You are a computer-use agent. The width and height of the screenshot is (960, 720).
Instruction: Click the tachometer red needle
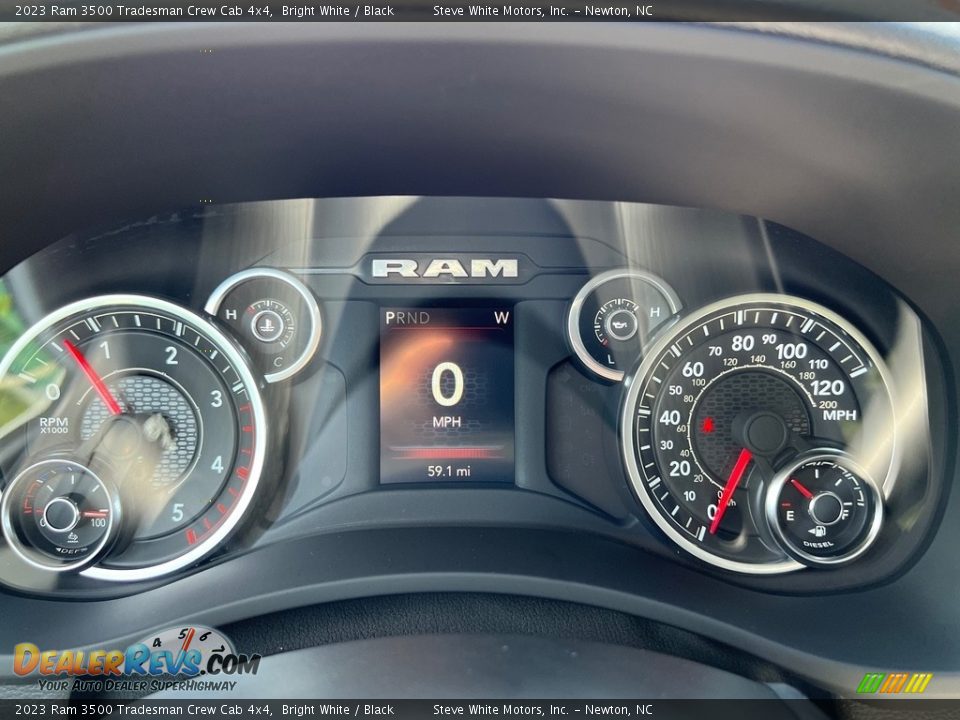tap(92, 377)
